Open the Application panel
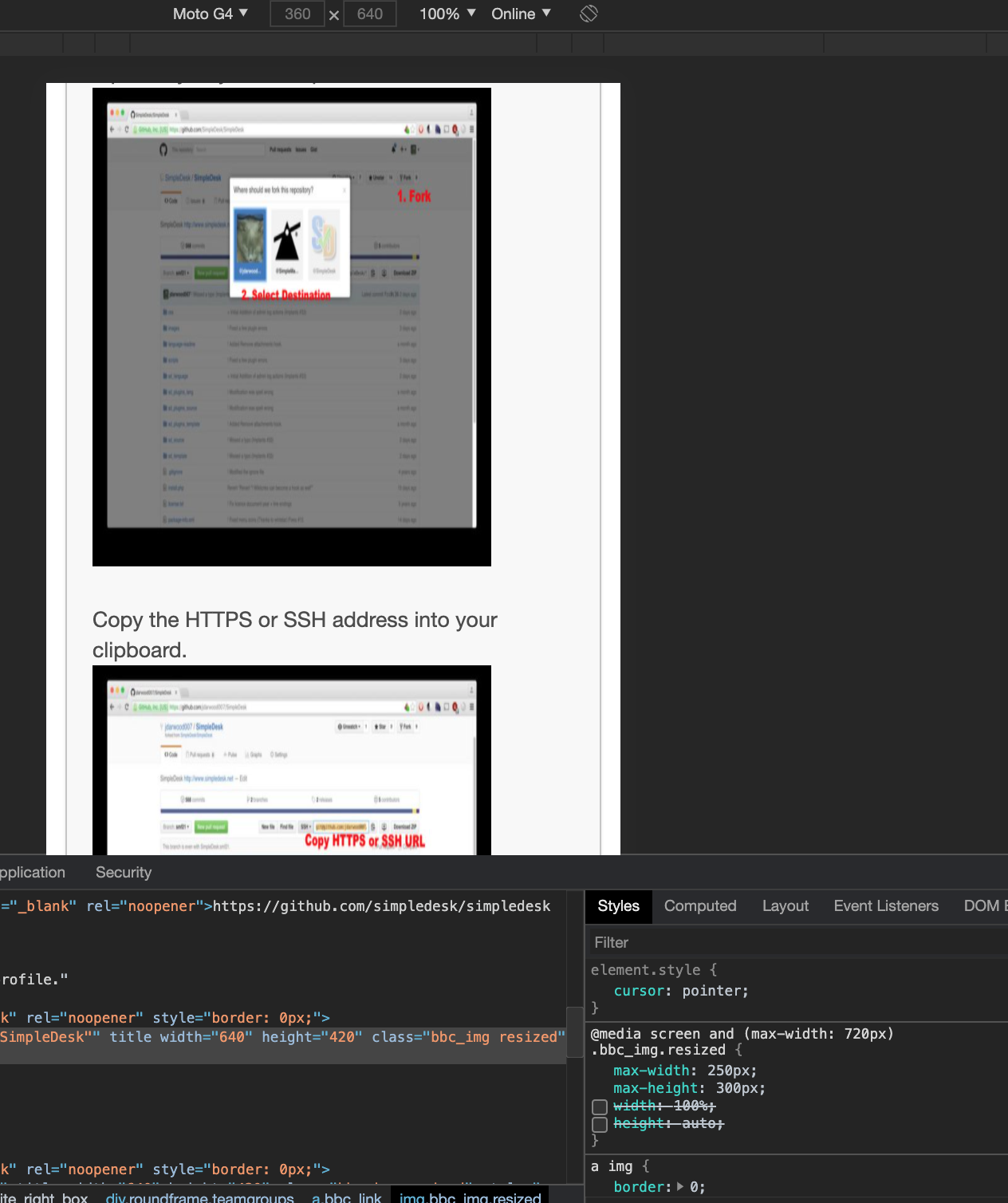 point(29,872)
